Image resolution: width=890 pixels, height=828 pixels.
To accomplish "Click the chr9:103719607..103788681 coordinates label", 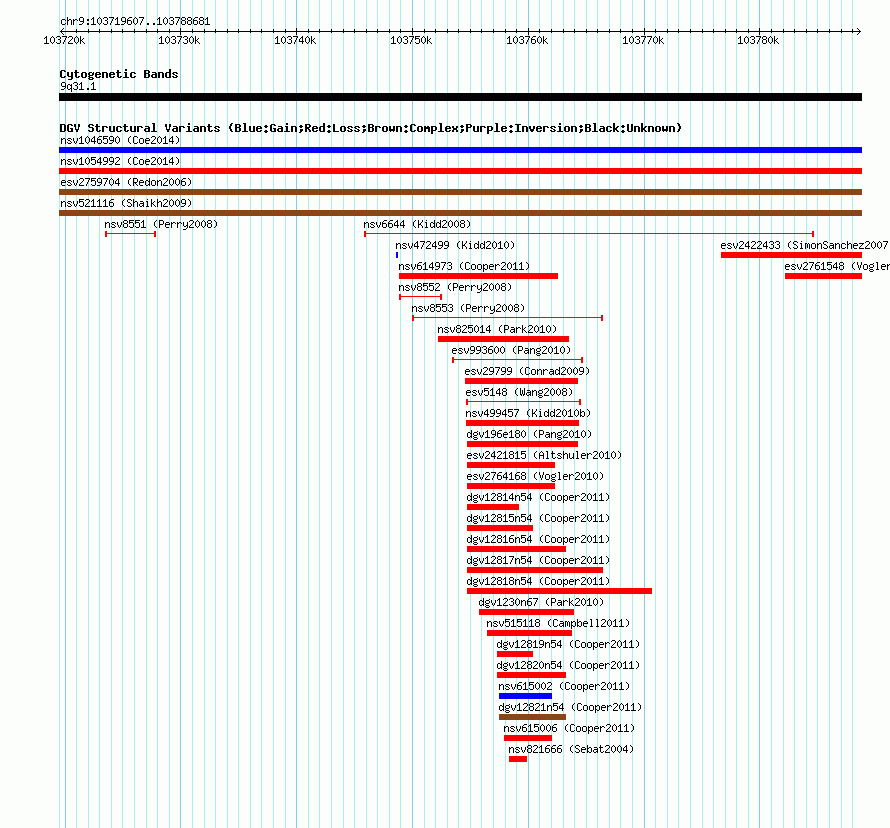I will (135, 21).
